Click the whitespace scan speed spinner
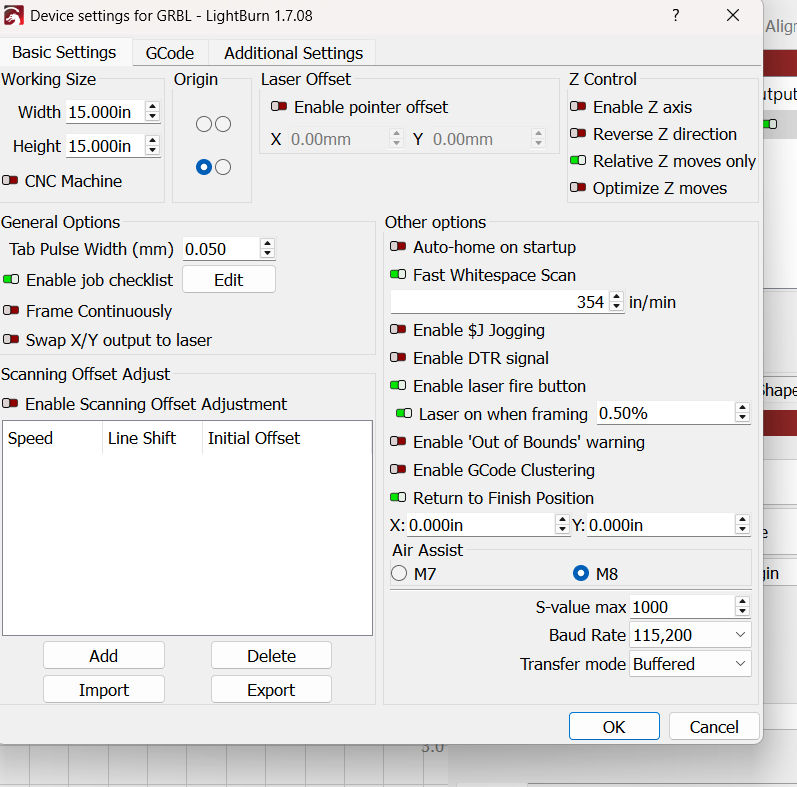797x787 pixels. click(x=617, y=301)
